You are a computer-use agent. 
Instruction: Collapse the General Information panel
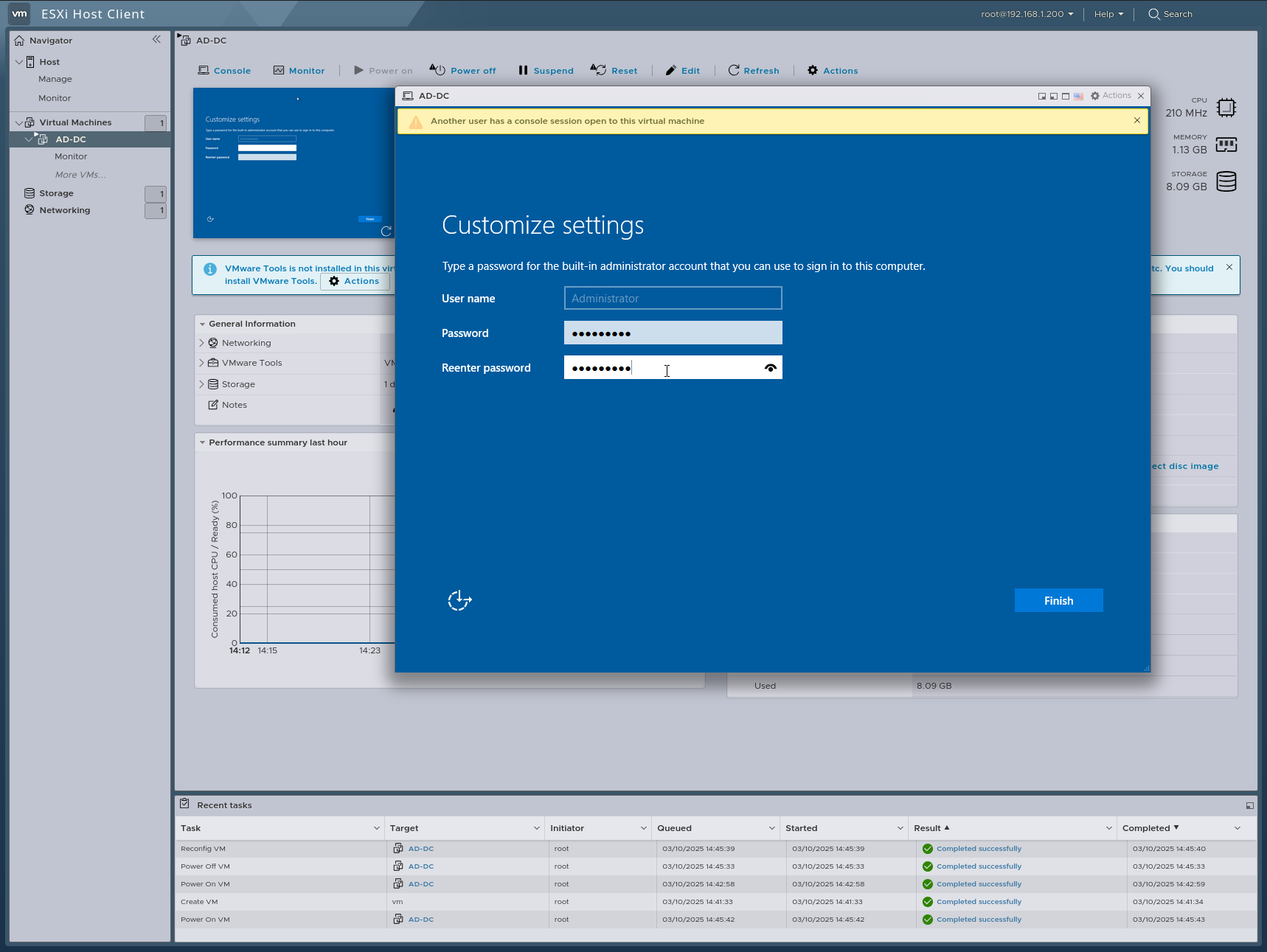click(204, 324)
